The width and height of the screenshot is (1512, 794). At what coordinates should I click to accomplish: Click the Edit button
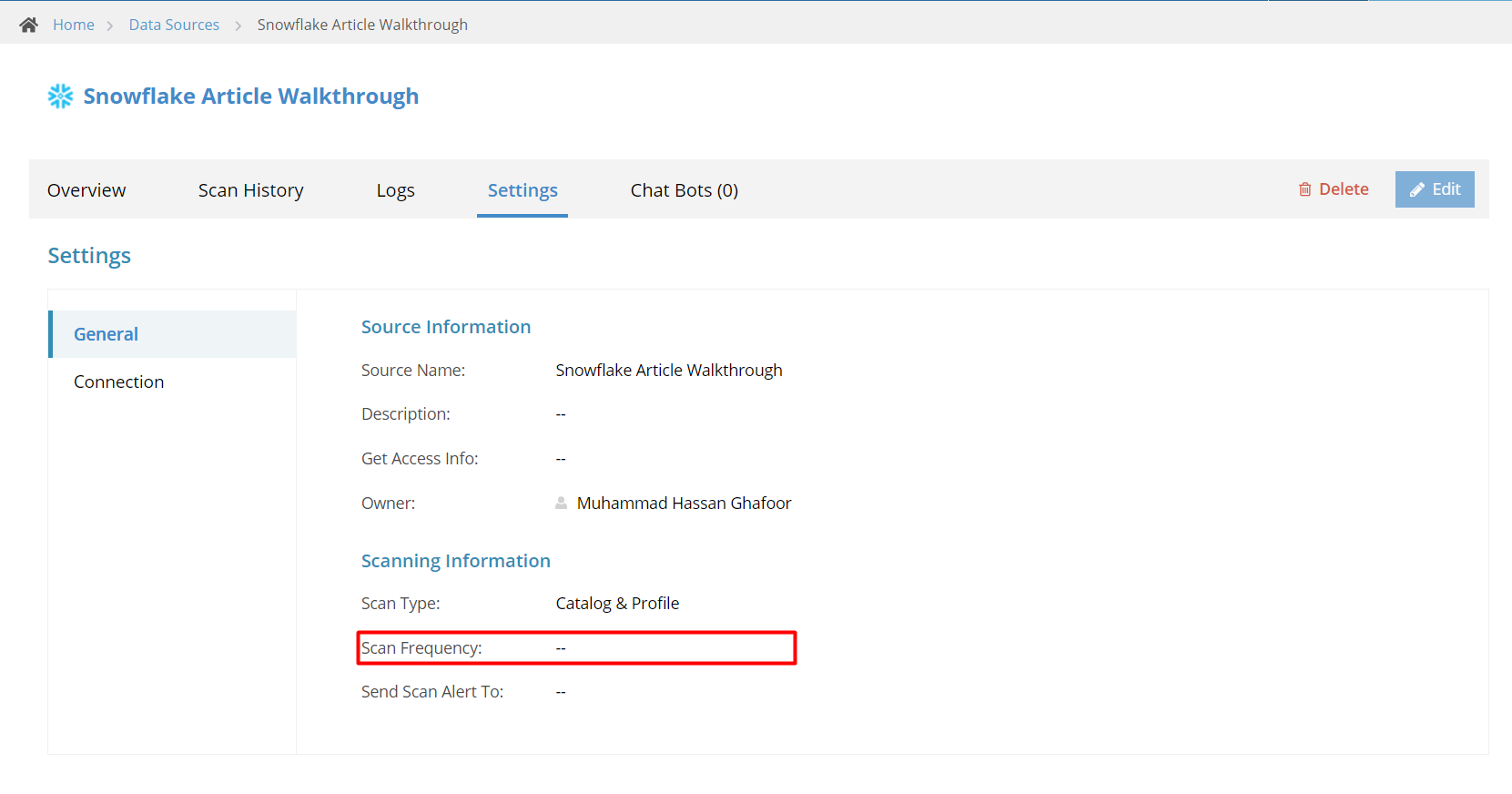pyautogui.click(x=1435, y=188)
